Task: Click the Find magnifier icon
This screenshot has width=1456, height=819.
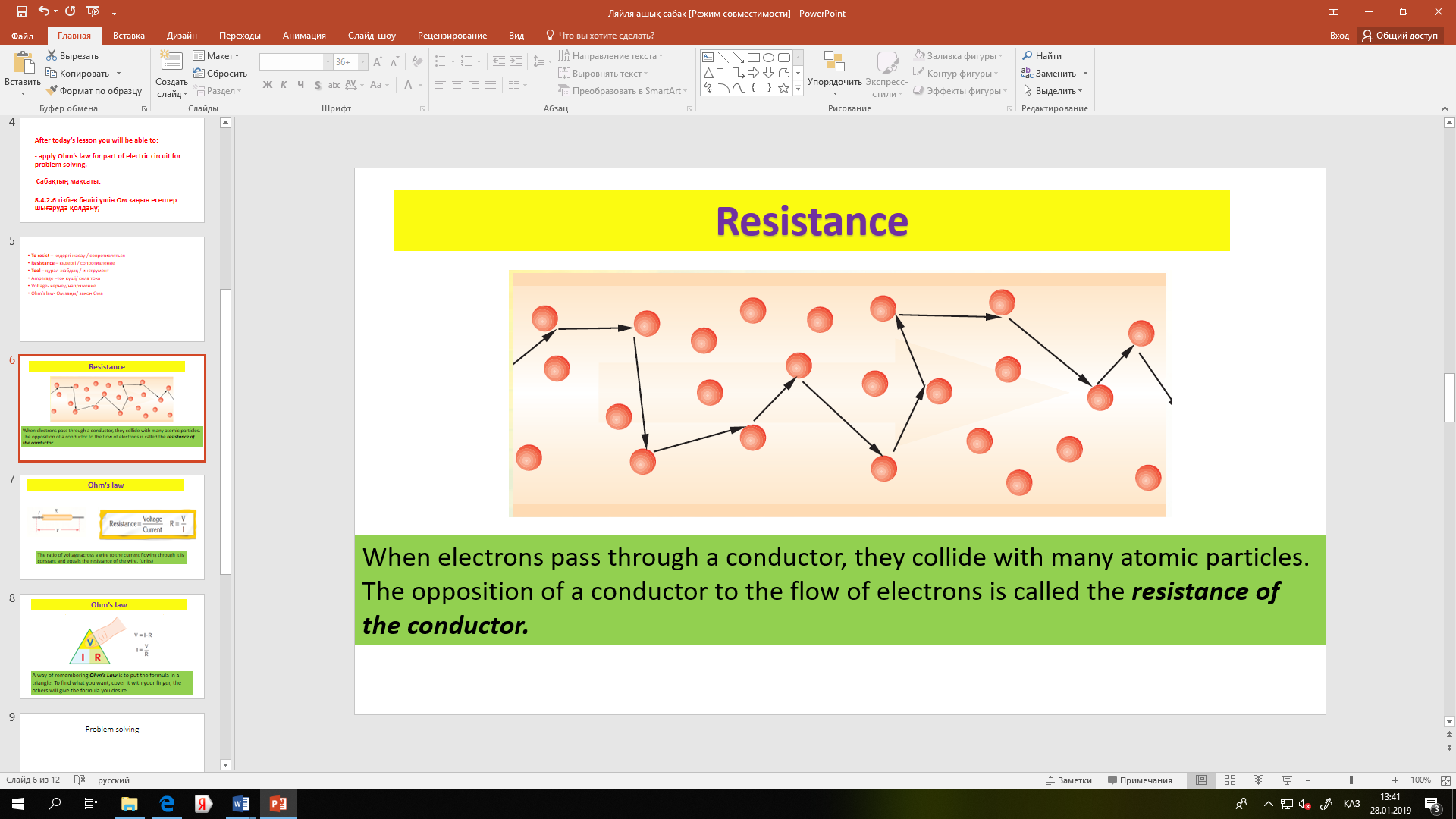Action: (x=1028, y=55)
